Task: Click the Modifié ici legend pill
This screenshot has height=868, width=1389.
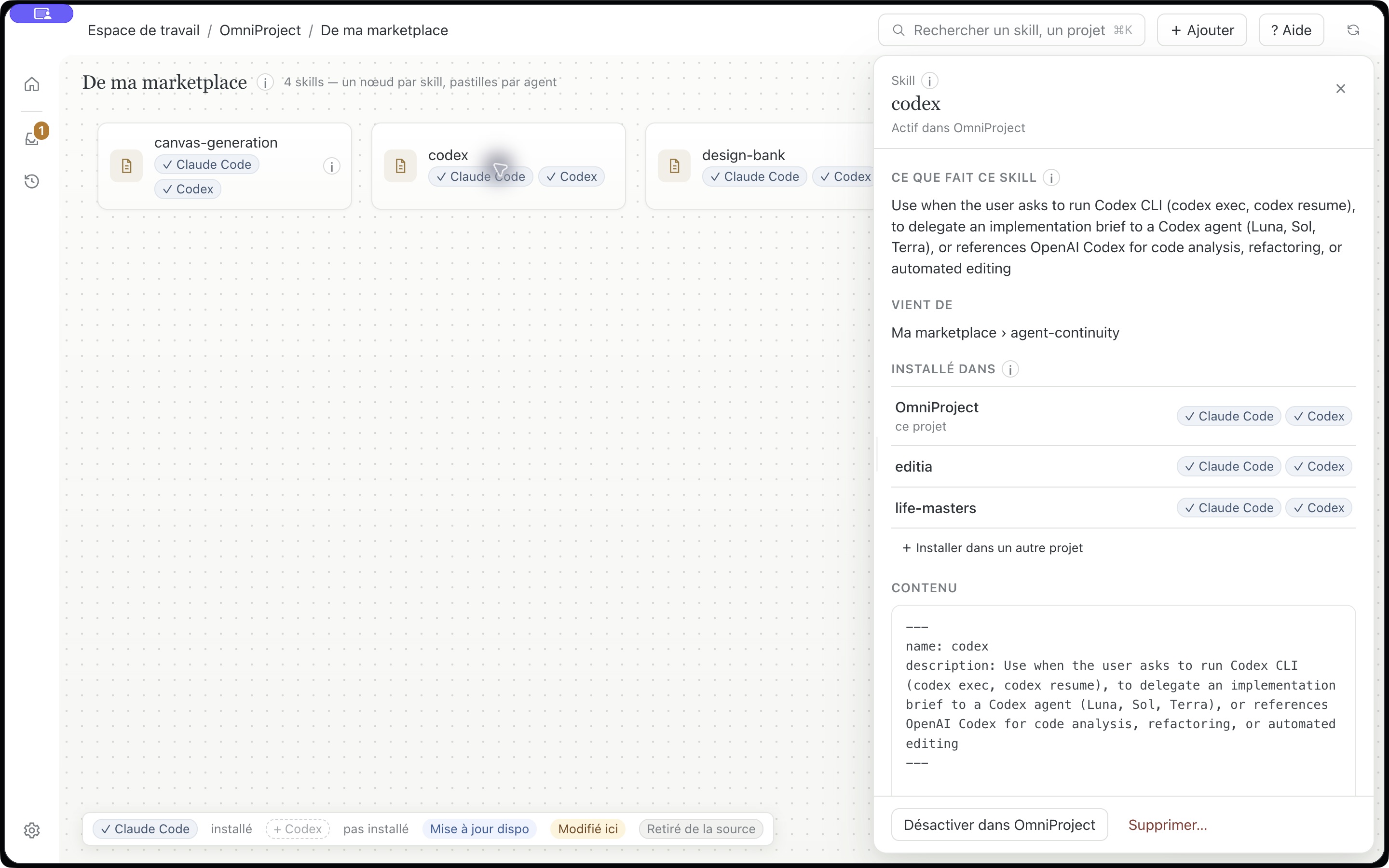Action: click(x=588, y=829)
